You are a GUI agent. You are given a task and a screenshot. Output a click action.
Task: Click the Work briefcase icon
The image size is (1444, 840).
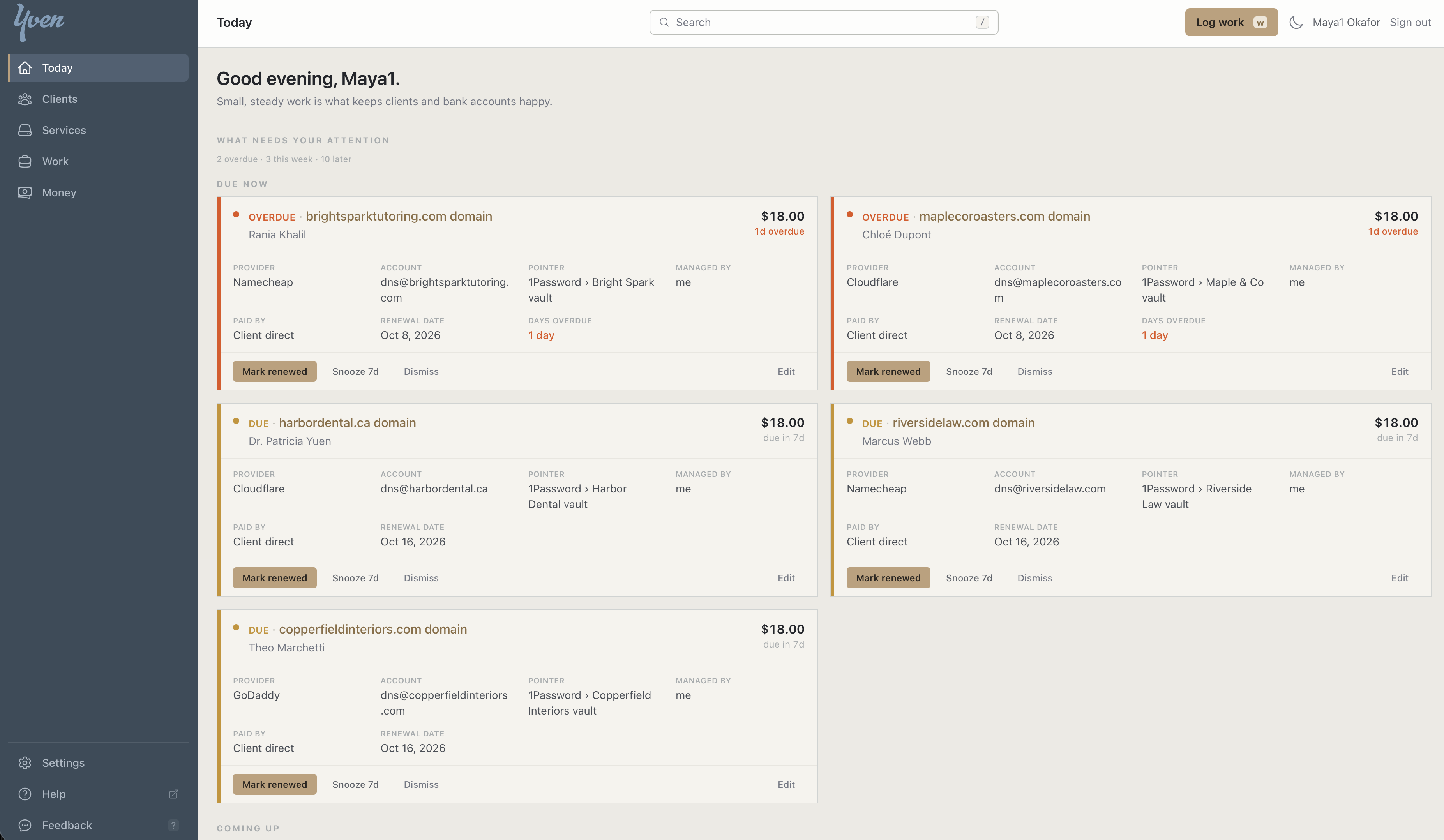25,162
